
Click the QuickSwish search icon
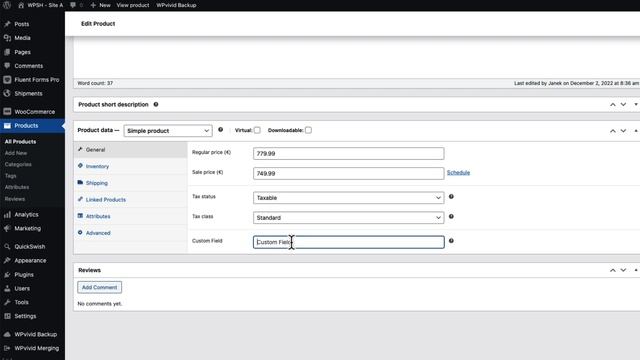(x=7, y=247)
